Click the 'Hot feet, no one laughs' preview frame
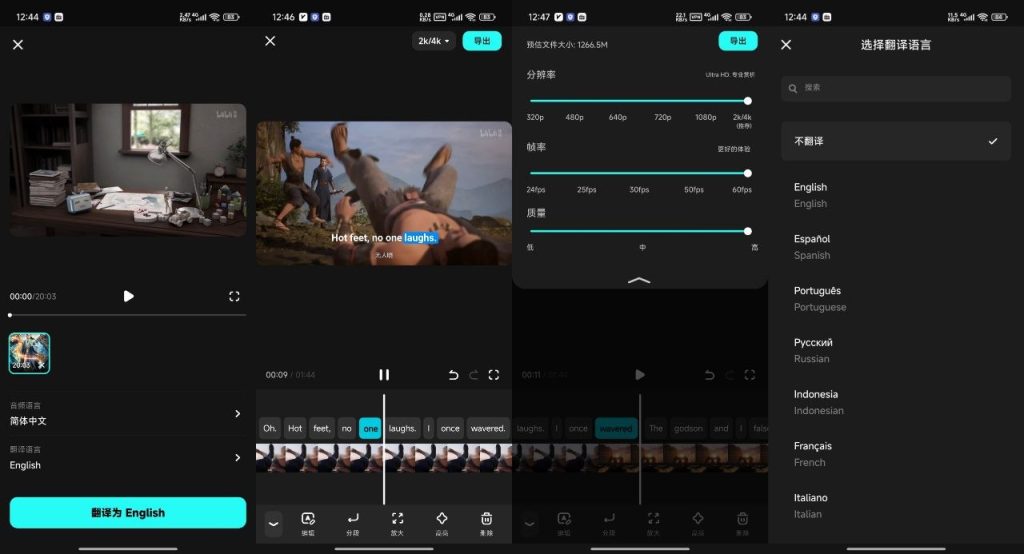1024x554 pixels. coord(384,193)
